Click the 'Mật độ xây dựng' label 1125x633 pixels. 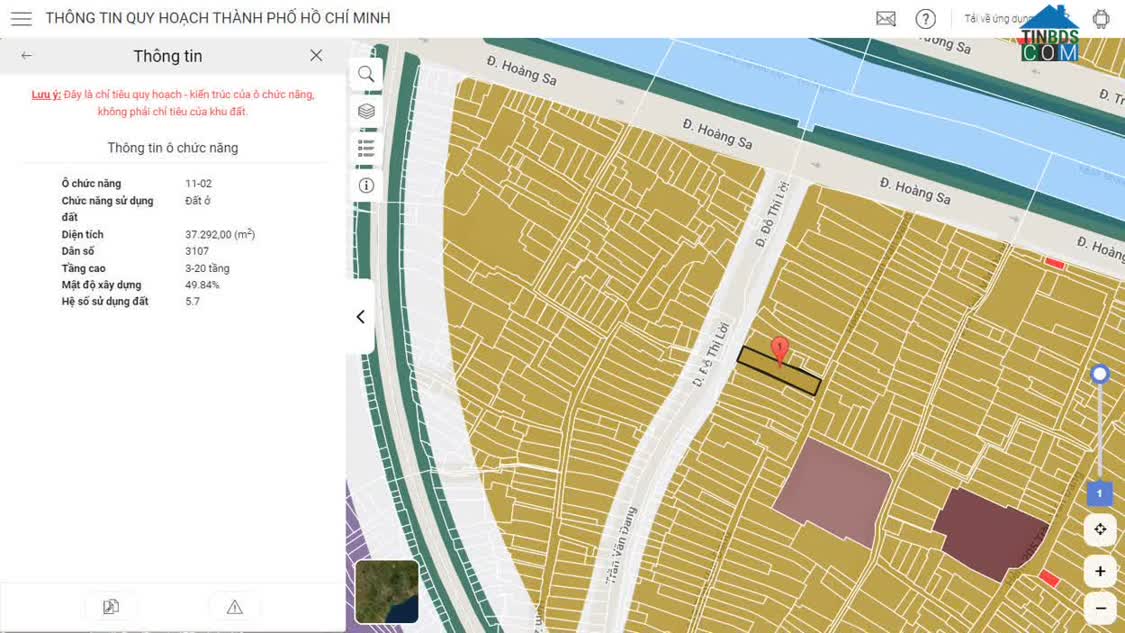[x=101, y=285]
